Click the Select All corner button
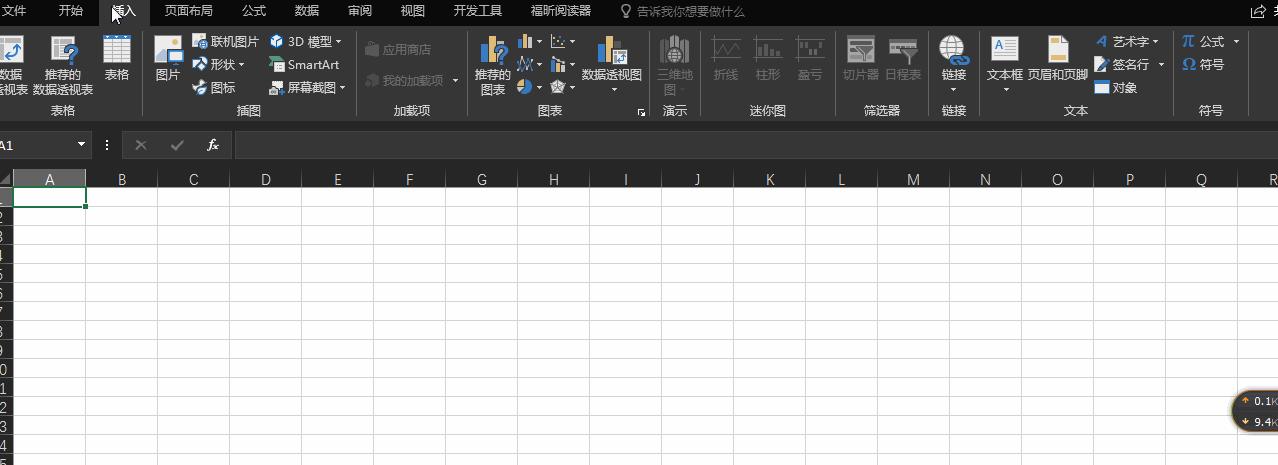 click(x=6, y=179)
